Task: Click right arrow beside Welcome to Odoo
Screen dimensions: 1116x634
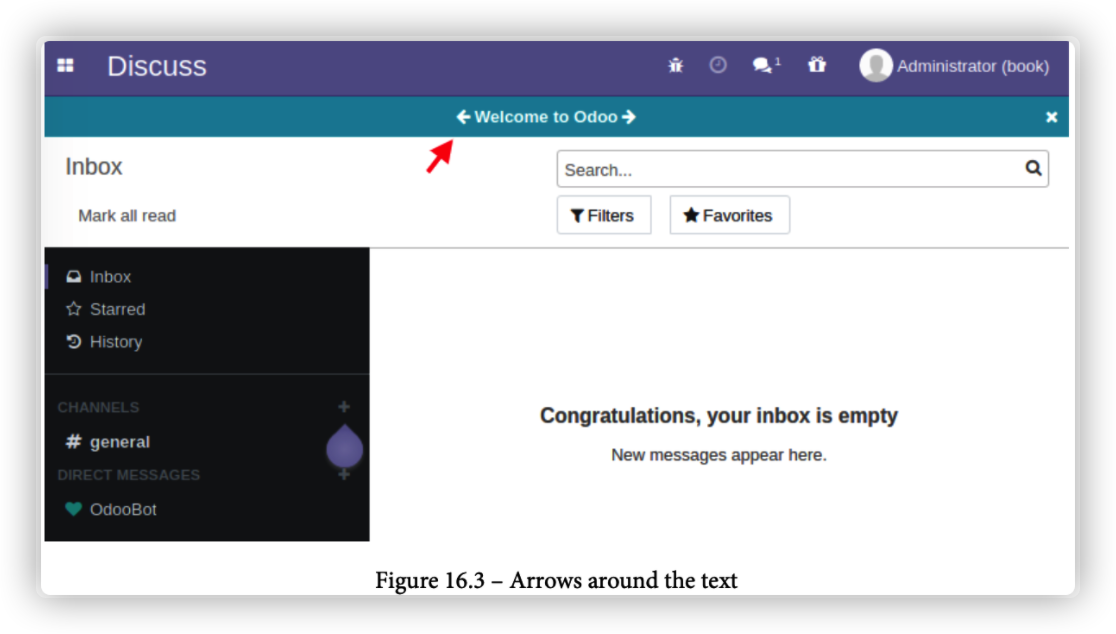Action: (x=628, y=117)
